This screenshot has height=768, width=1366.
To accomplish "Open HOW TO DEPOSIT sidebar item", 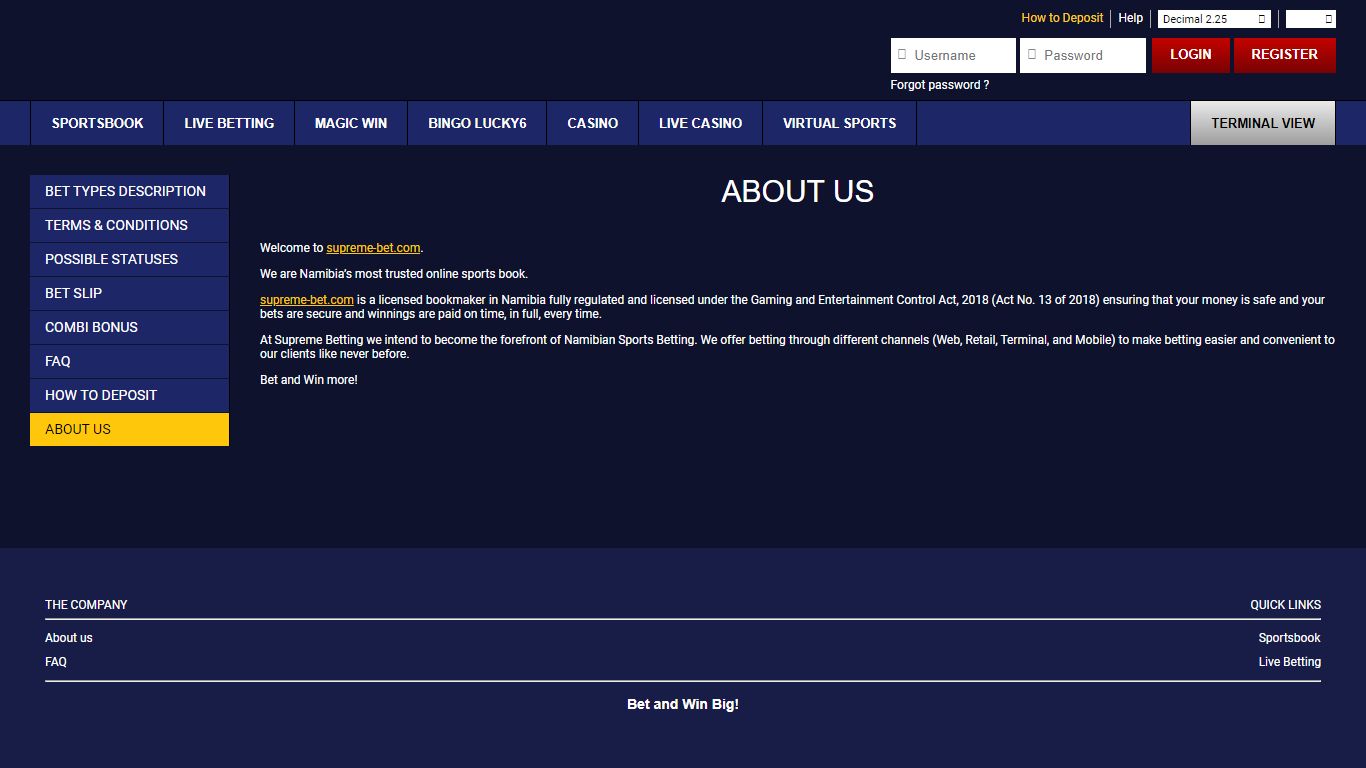I will [129, 395].
